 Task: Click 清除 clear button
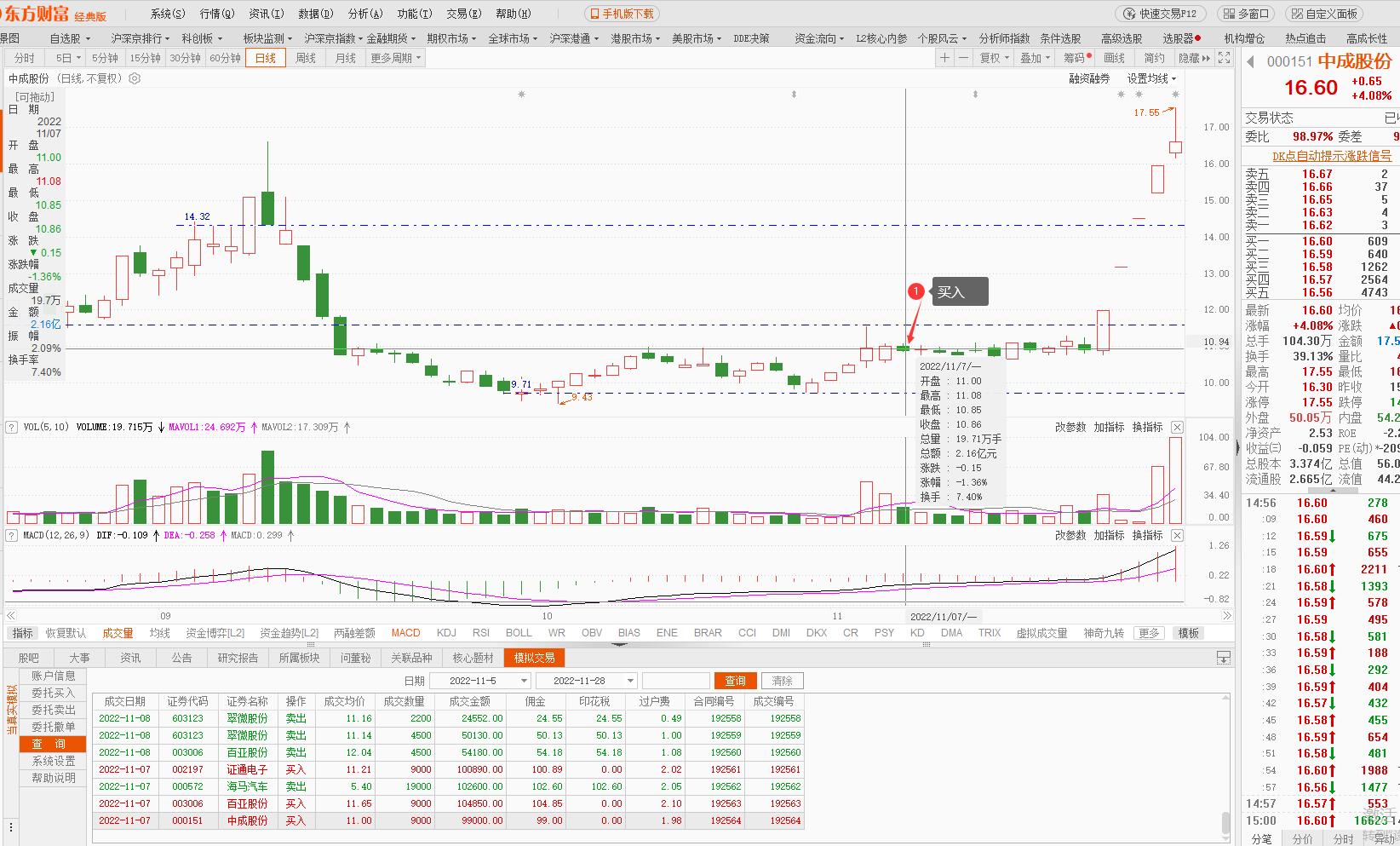(782, 681)
